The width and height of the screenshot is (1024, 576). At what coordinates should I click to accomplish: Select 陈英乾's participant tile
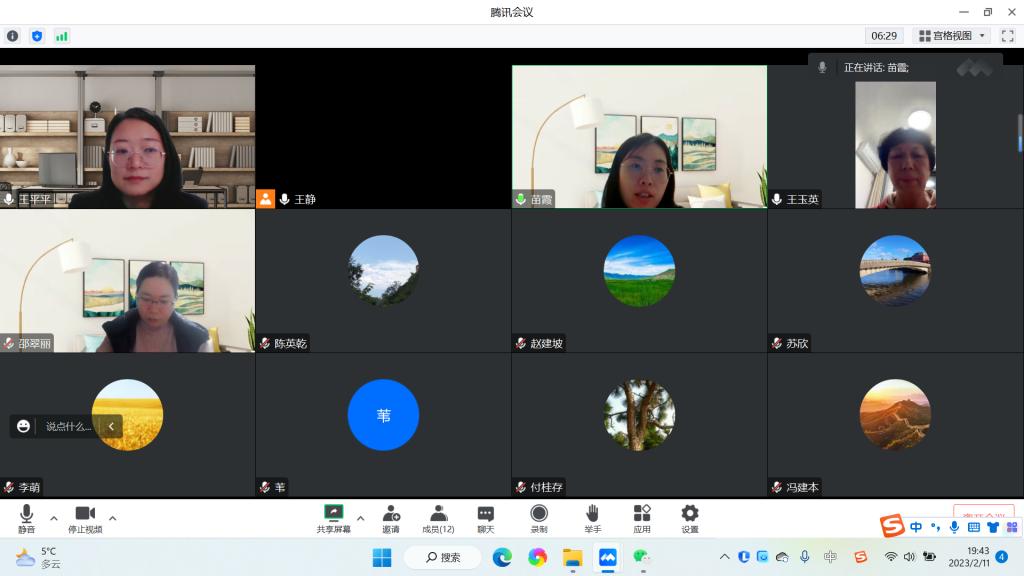coord(383,280)
